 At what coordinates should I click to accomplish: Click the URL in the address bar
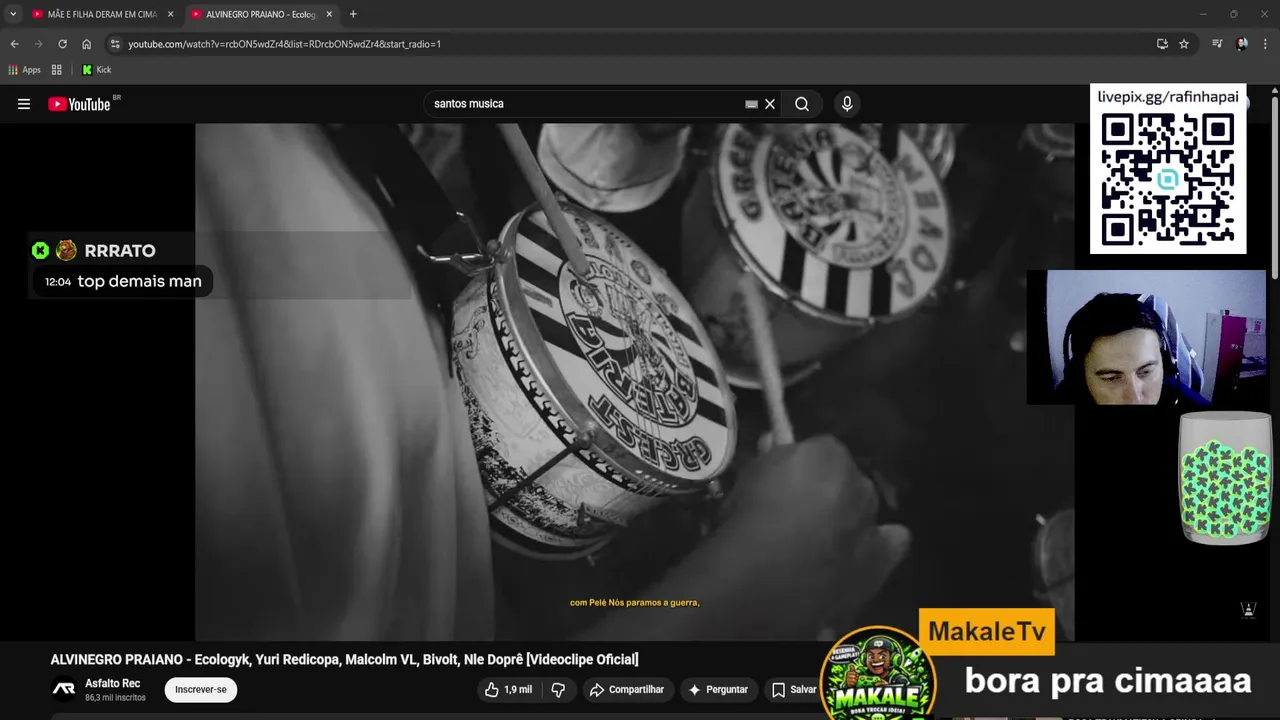[284, 44]
